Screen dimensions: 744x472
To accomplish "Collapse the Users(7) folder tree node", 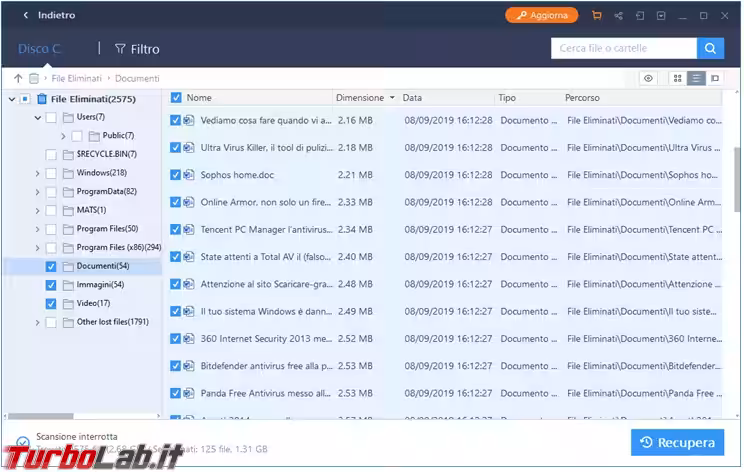I will [37, 117].
